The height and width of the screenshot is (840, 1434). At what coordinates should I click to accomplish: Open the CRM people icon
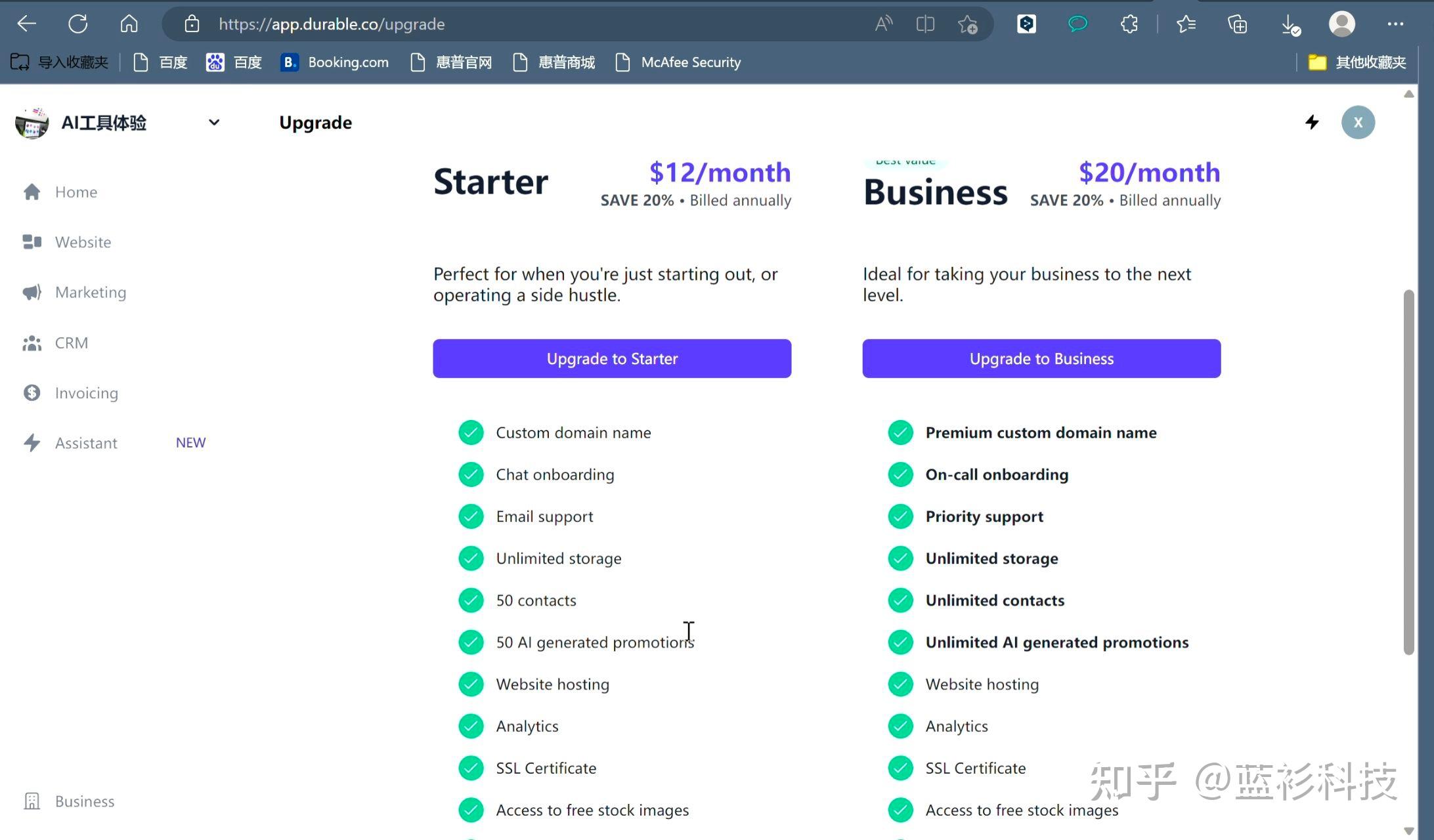pyautogui.click(x=32, y=343)
